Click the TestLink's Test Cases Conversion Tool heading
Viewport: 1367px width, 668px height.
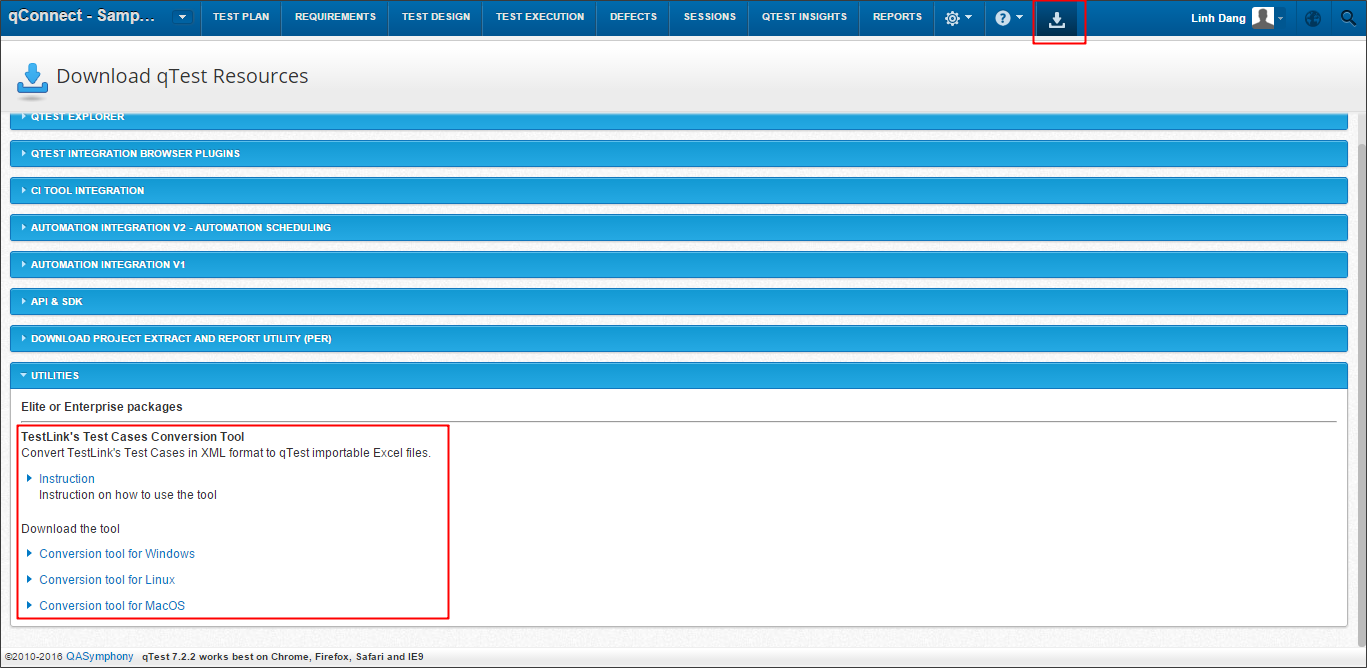coord(133,437)
